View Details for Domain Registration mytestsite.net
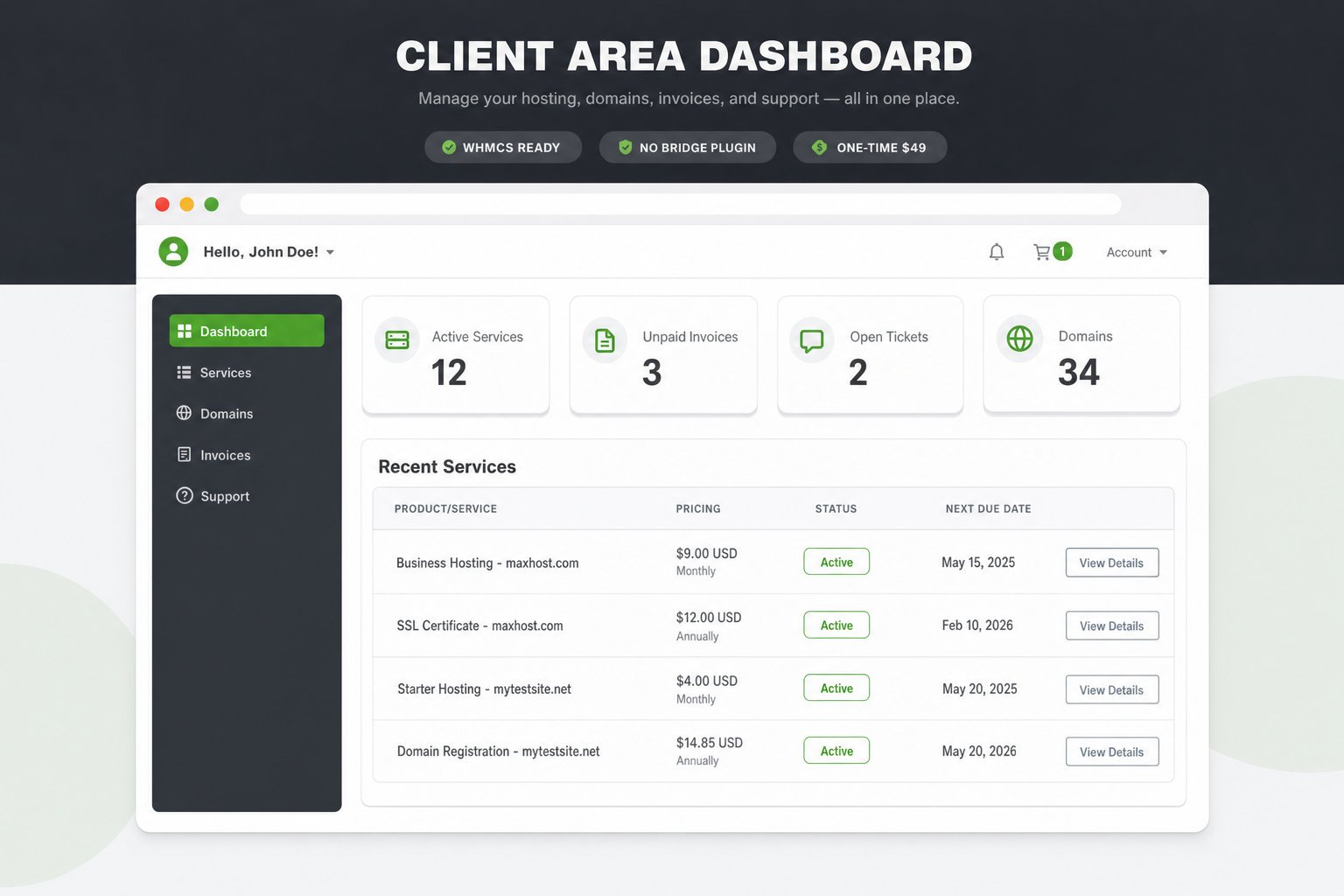The width and height of the screenshot is (1344, 896). [1111, 752]
